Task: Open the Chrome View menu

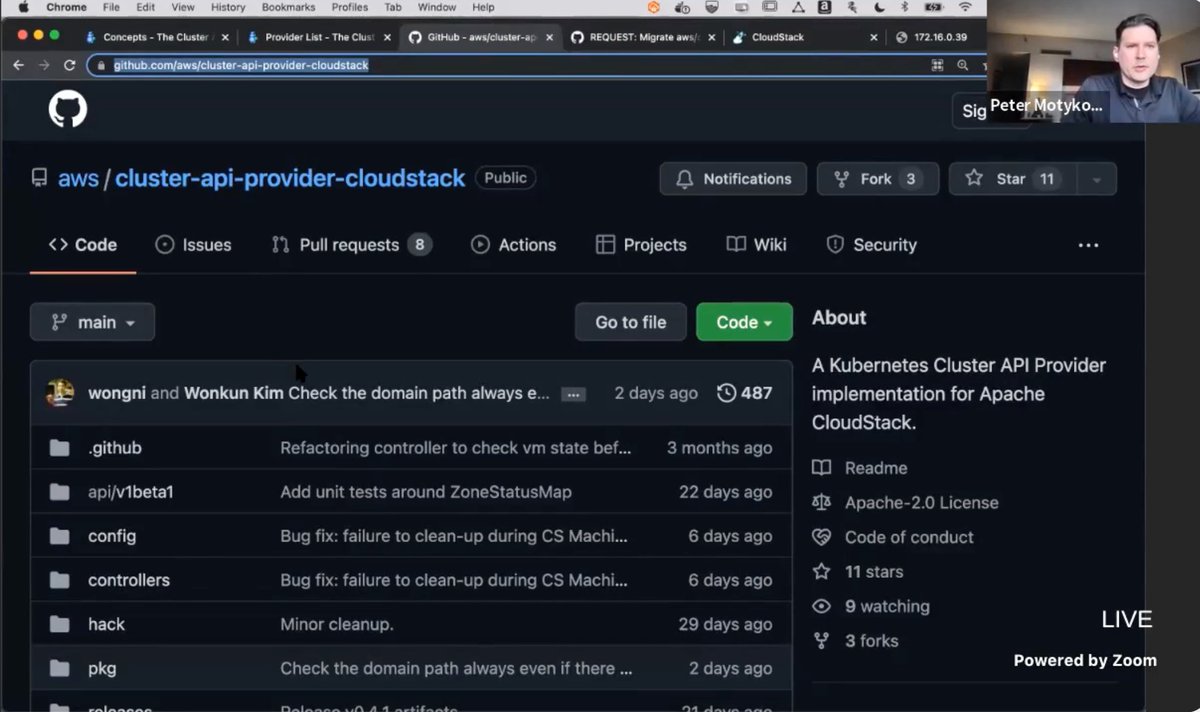Action: [183, 7]
